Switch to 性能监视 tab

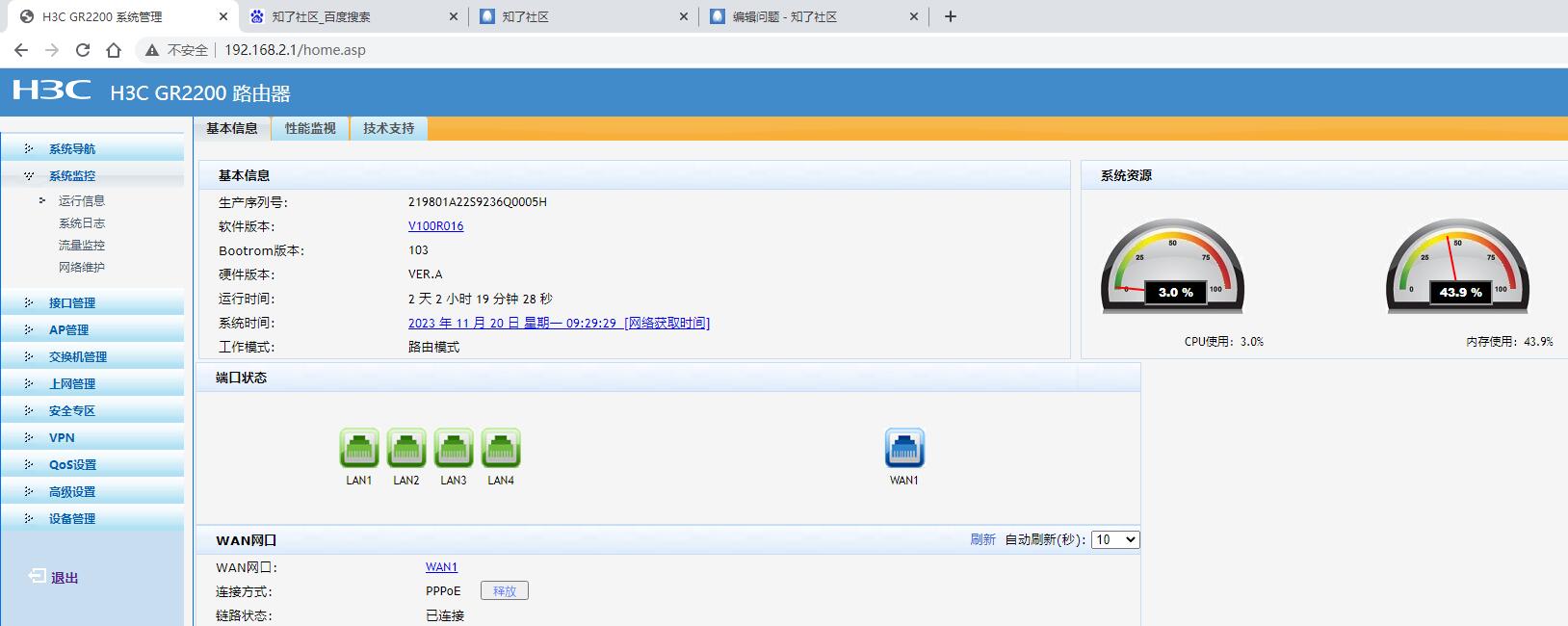(310, 128)
